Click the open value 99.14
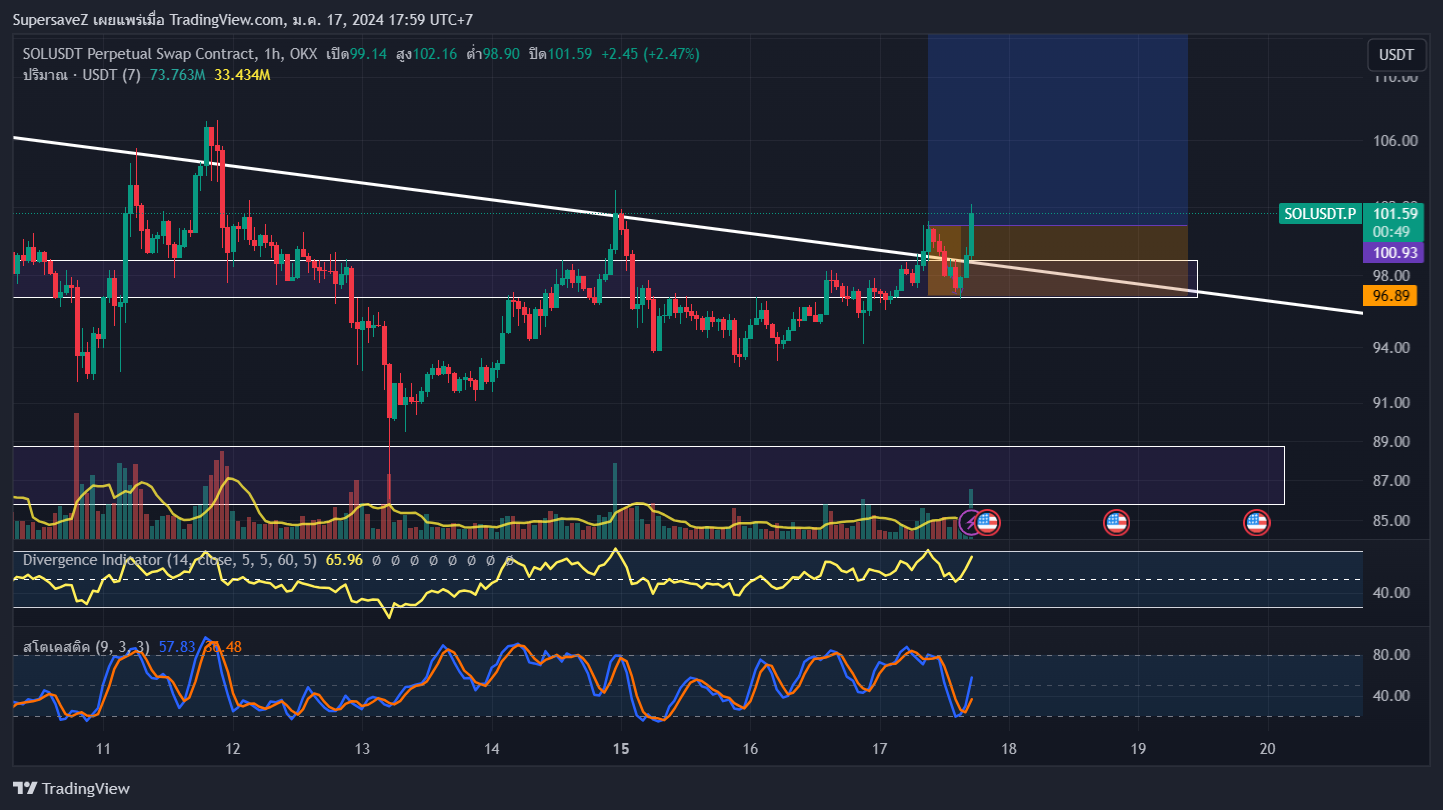This screenshot has height=810, width=1443. coord(369,54)
